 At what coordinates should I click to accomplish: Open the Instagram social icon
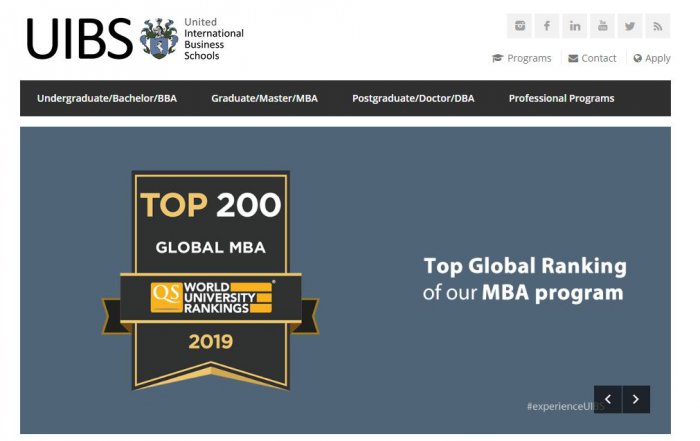520,26
